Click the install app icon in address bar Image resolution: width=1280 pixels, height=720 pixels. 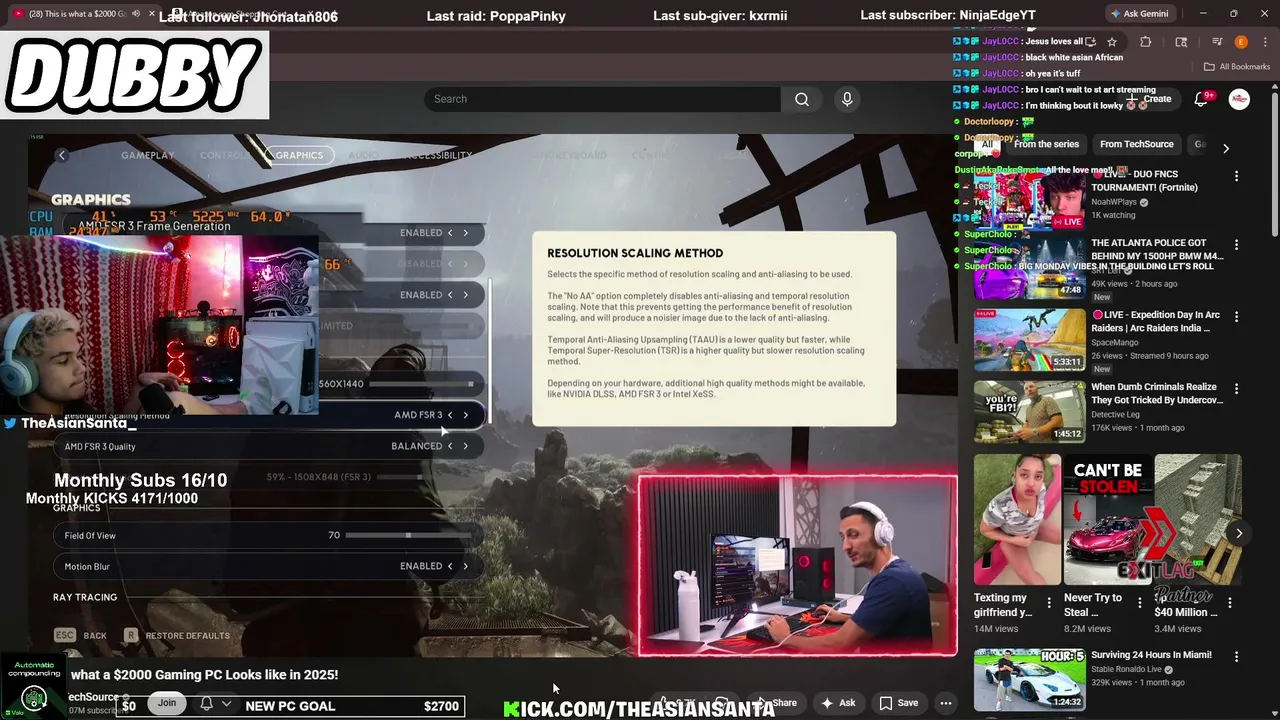(x=1090, y=42)
